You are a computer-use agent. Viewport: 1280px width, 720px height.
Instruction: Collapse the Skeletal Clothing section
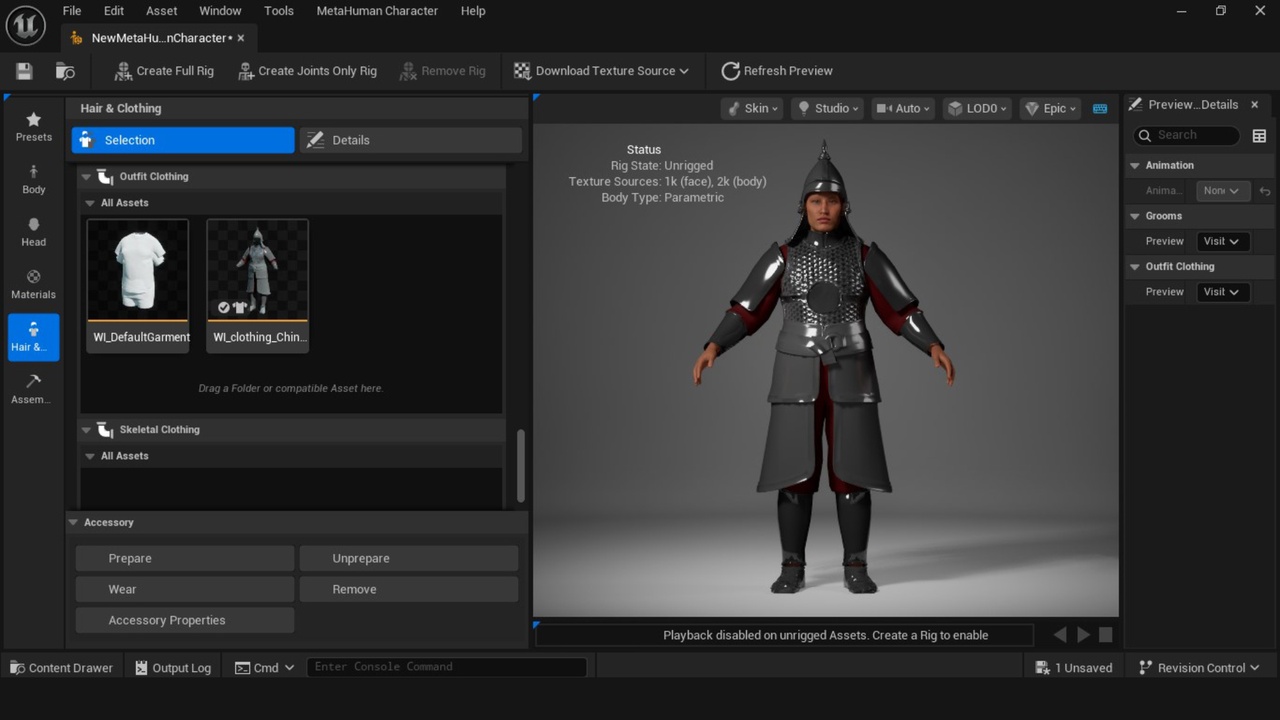click(86, 430)
